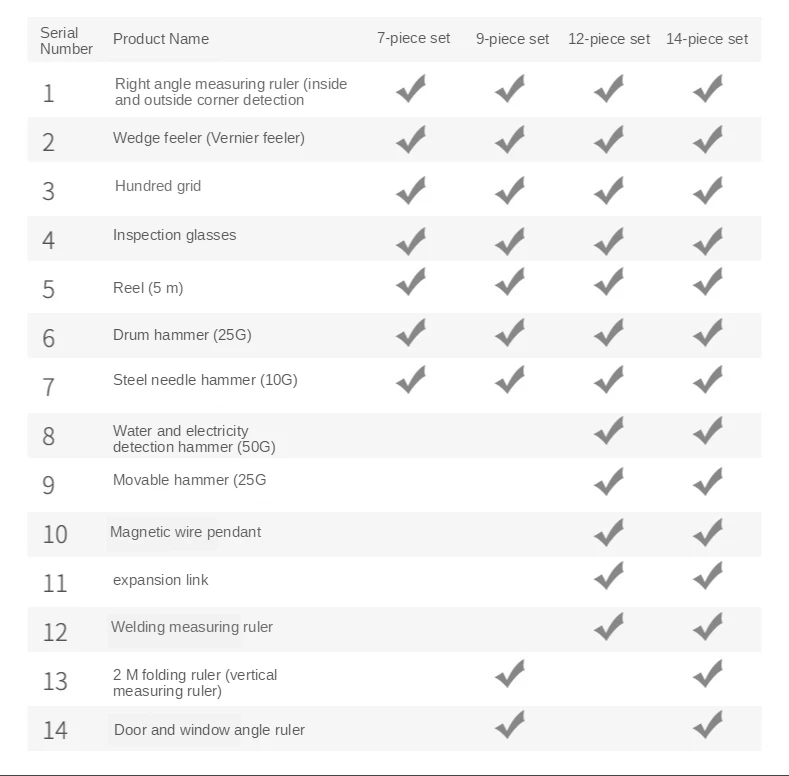Click the 12-piece set checkmark for Welding measuring ruler

pyautogui.click(x=609, y=627)
